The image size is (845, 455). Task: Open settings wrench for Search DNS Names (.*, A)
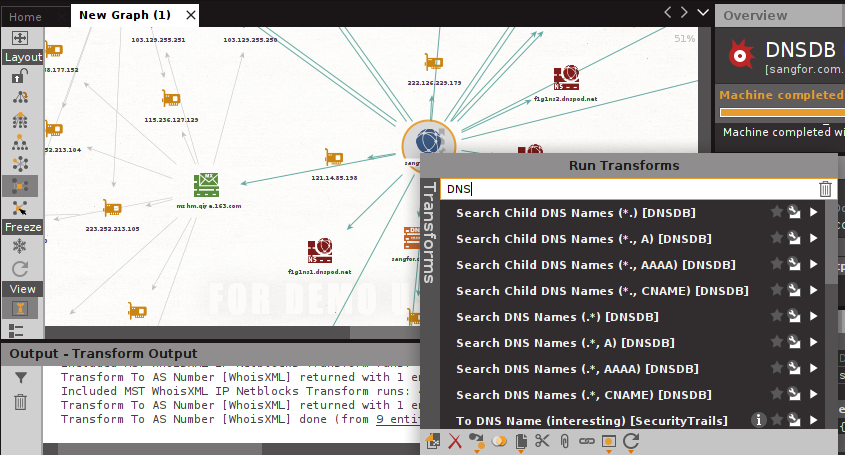pyautogui.click(x=794, y=342)
